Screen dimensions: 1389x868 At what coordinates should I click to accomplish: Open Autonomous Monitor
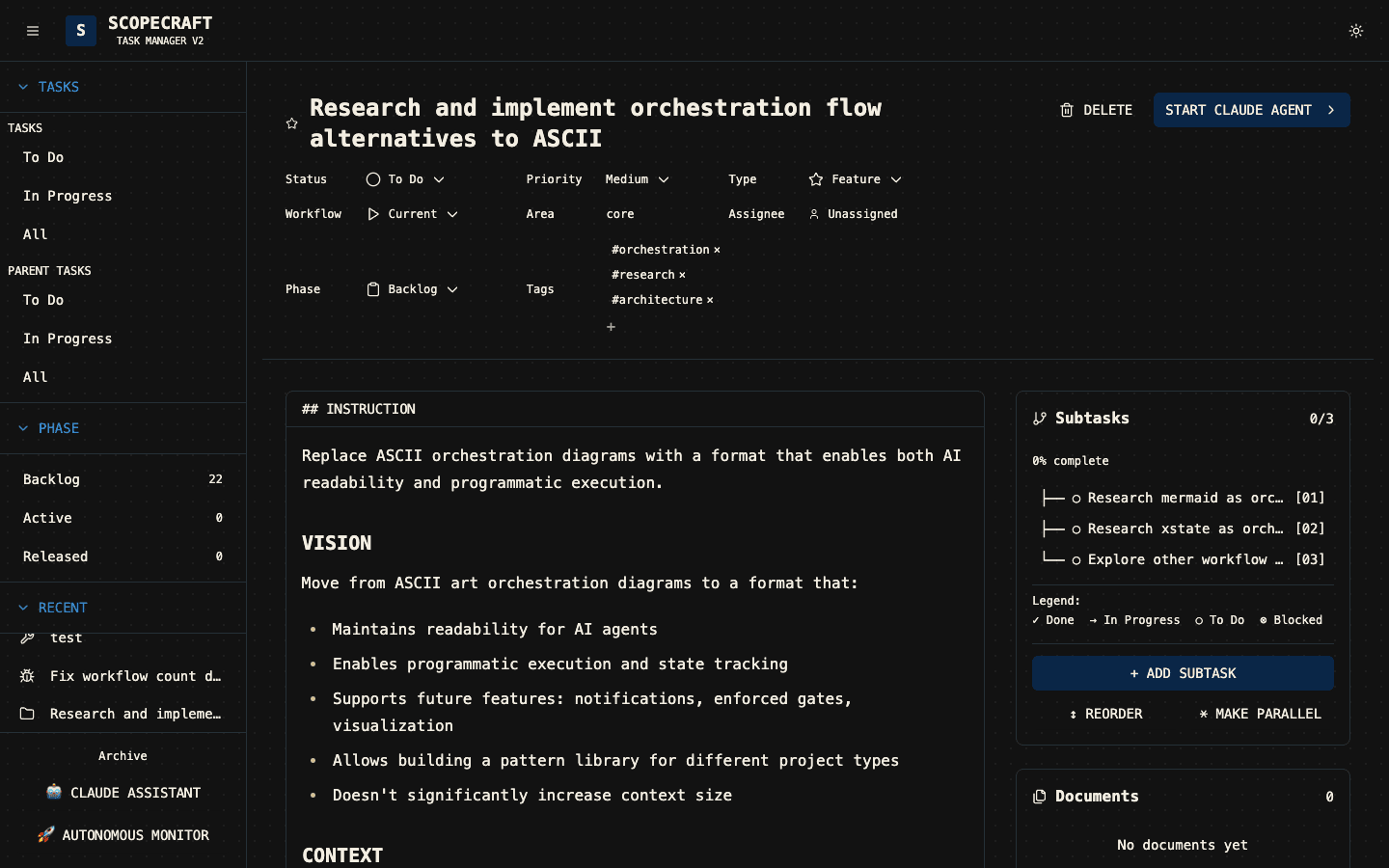click(123, 835)
